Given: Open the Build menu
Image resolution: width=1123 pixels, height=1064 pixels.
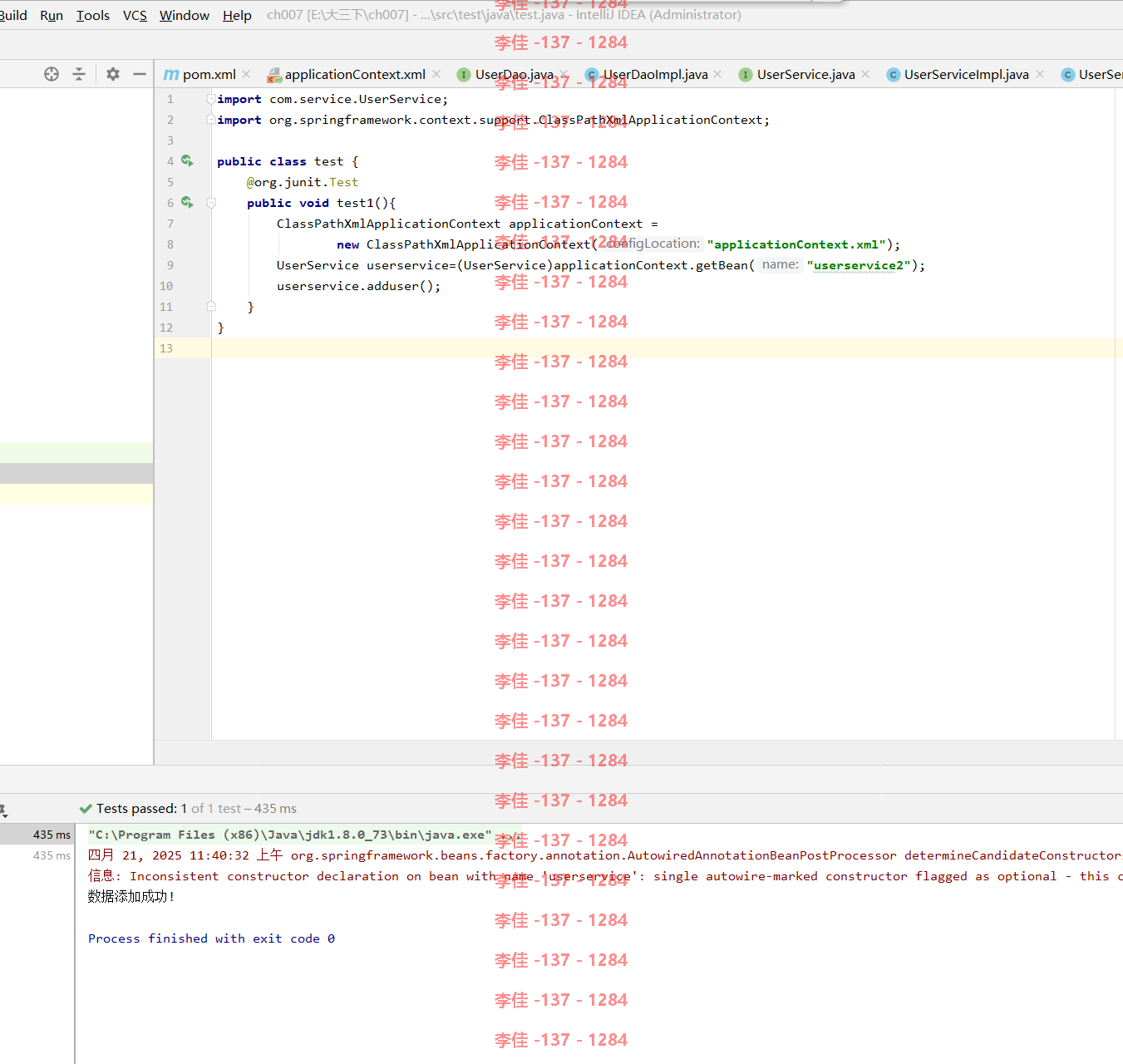Looking at the screenshot, I should click(x=12, y=15).
